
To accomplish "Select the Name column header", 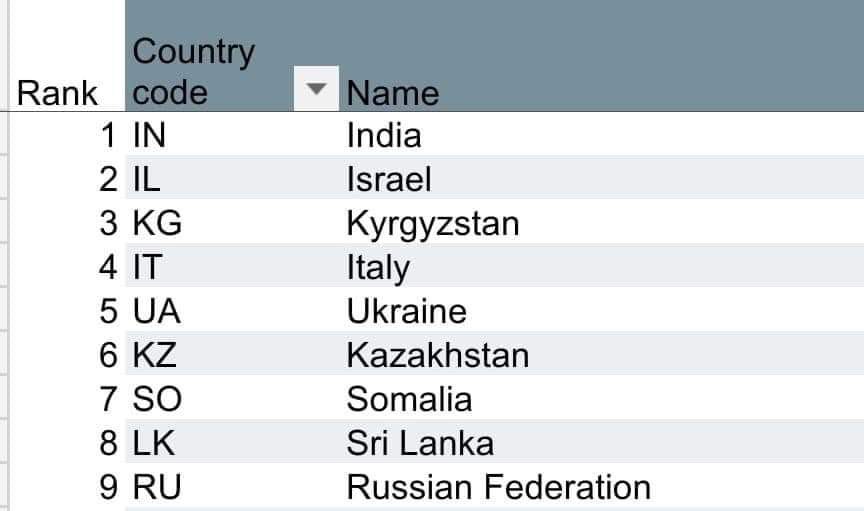I will pyautogui.click(x=602, y=56).
